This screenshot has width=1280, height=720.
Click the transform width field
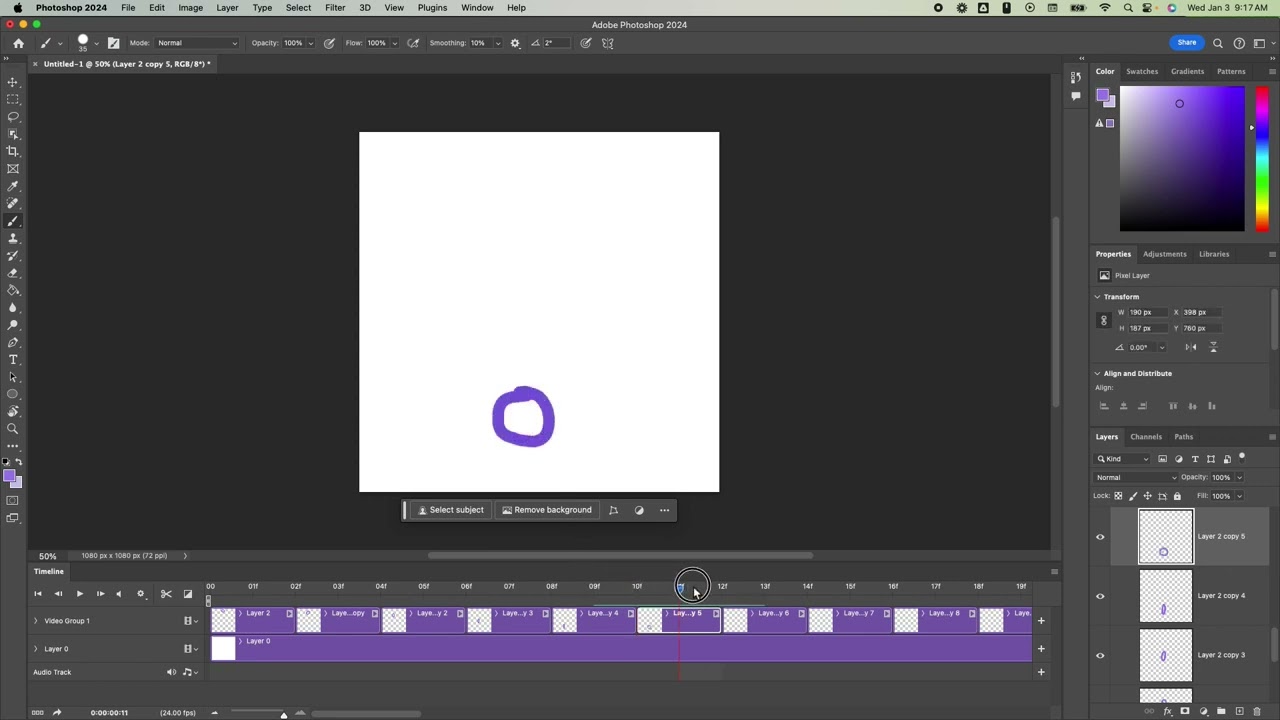click(x=1147, y=312)
